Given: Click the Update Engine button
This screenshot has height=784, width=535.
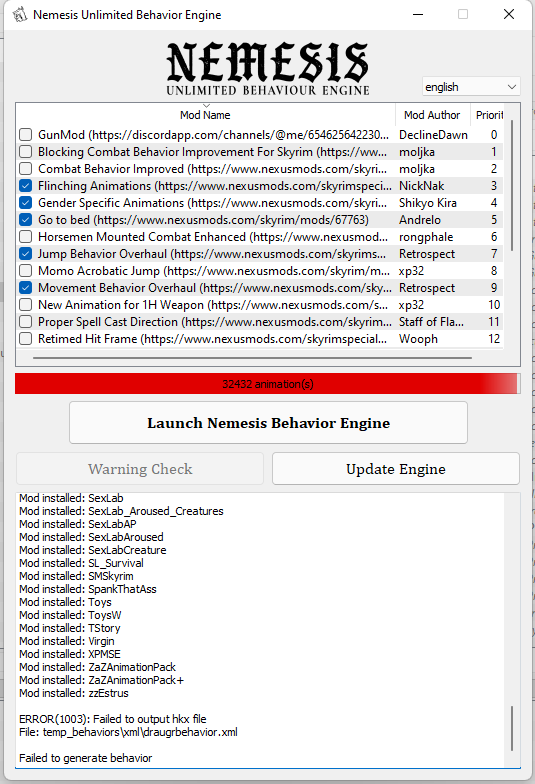Looking at the screenshot, I should coord(396,469).
